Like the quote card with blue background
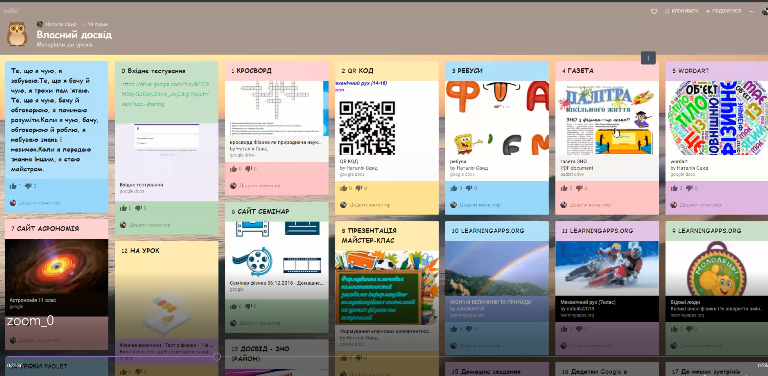Viewport: 768px width, 376px height. (14, 186)
